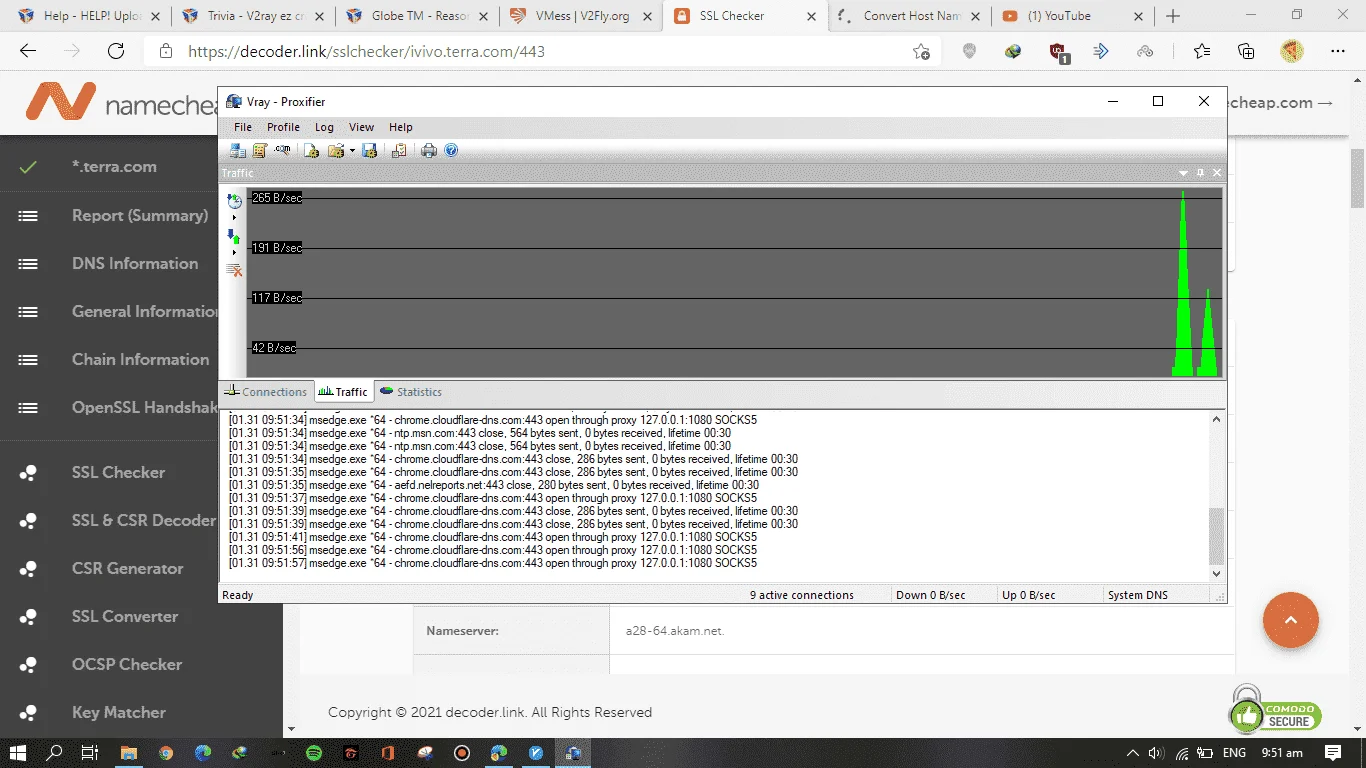Click the Proxifier log scrollbar thumb

click(1216, 536)
